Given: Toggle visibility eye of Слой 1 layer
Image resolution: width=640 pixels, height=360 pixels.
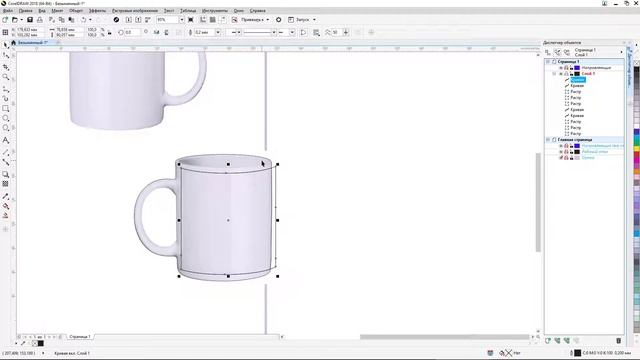Looking at the screenshot, I should pos(561,74).
